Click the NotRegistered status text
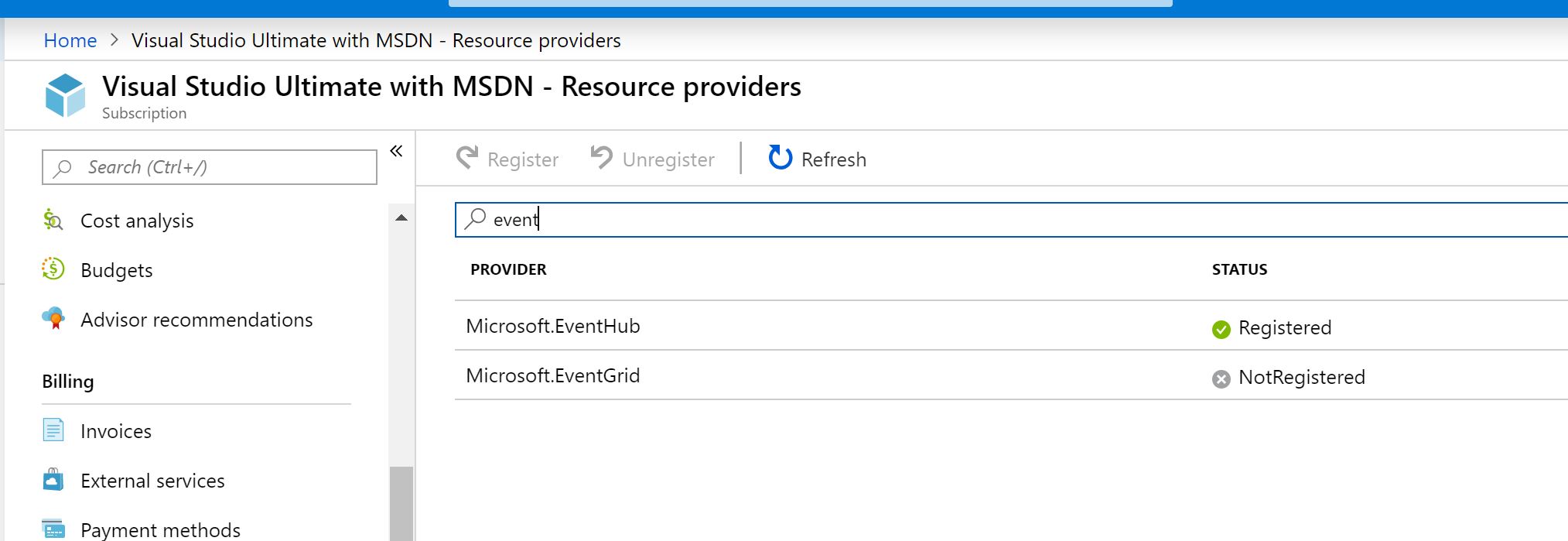Viewport: 1568px width, 541px height. pyautogui.click(x=1302, y=377)
